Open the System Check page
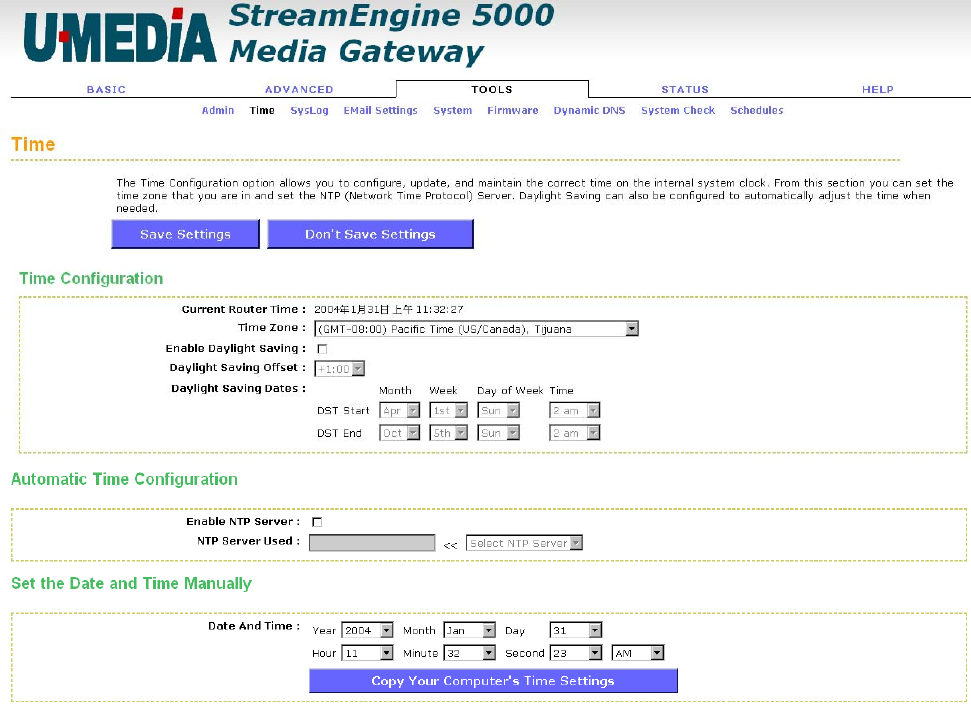 [677, 110]
